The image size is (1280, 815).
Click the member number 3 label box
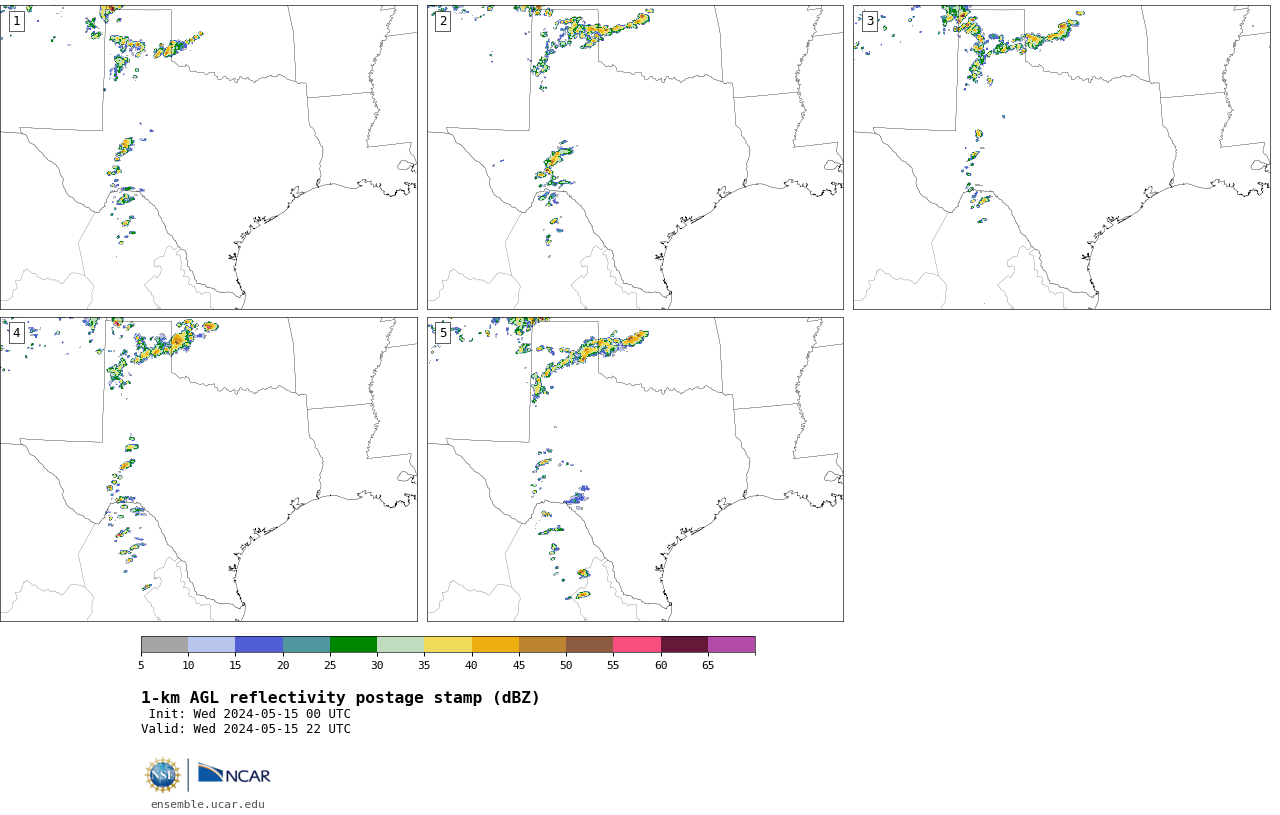[869, 21]
